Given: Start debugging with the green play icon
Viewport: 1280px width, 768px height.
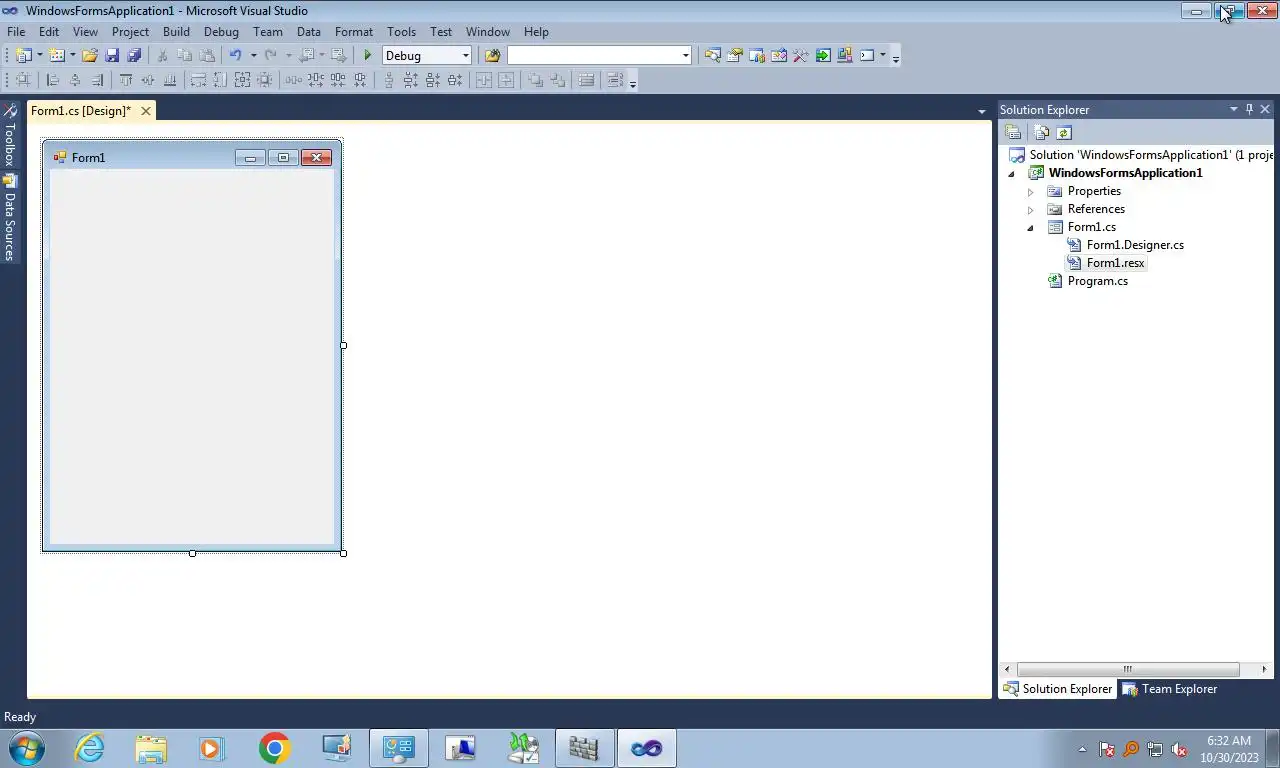Looking at the screenshot, I should click(x=368, y=56).
